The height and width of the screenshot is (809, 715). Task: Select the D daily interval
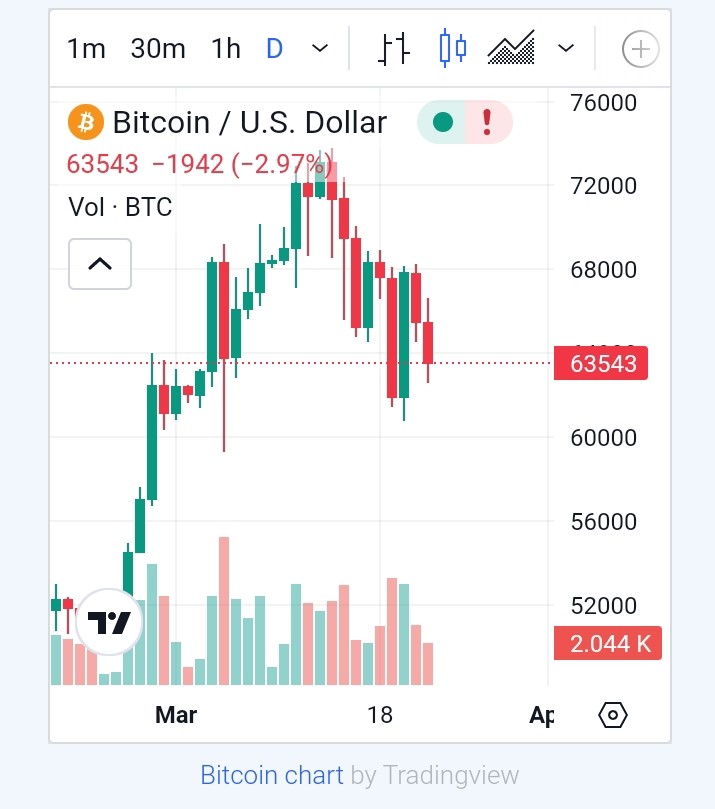coord(274,49)
